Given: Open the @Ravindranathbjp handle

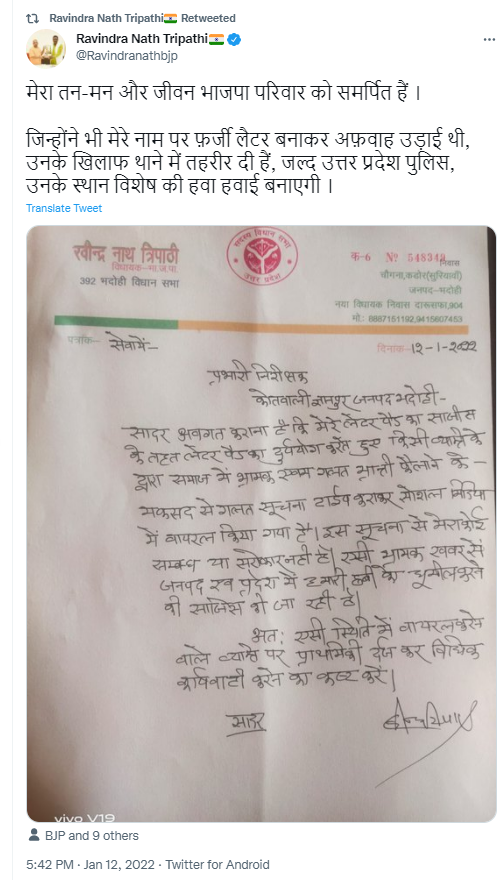Looking at the screenshot, I should pos(127,56).
